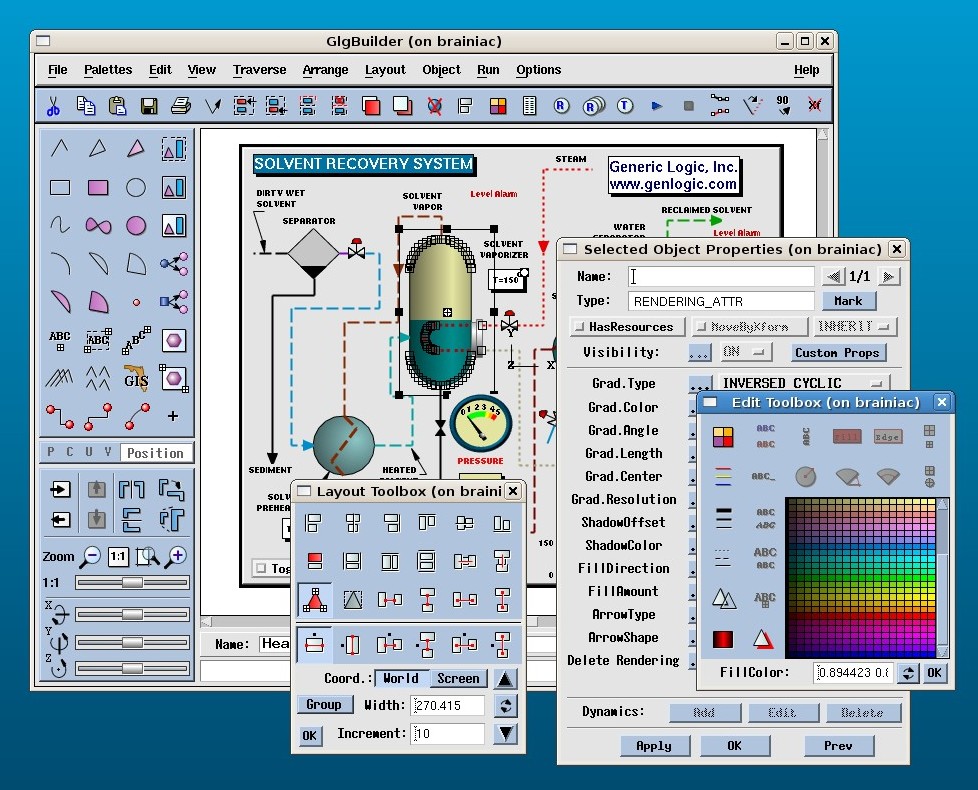Click the Name input field in object properties
This screenshot has height=790, width=978.
coord(720,276)
